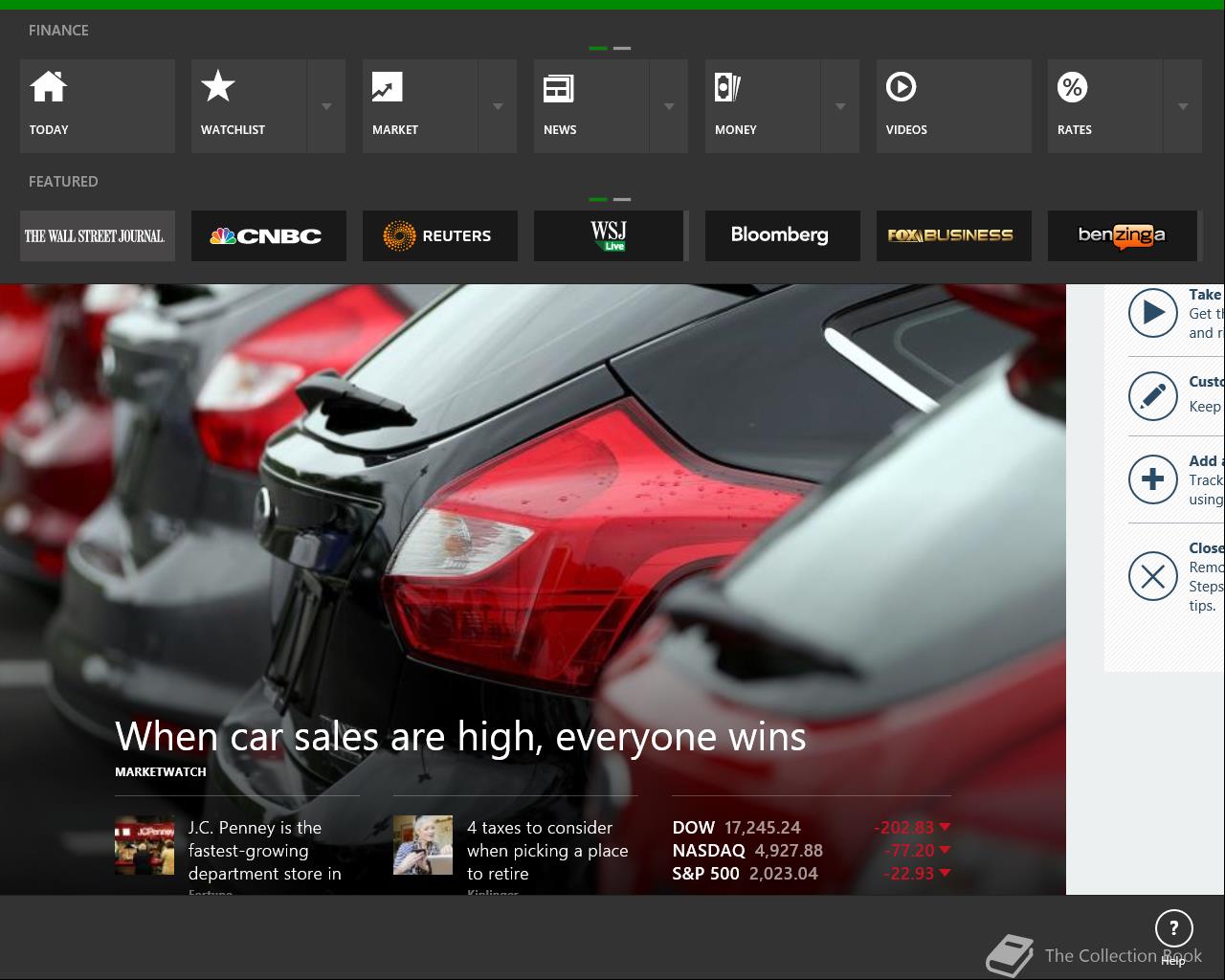Open headline 'When car sales are high'
Image resolution: width=1225 pixels, height=980 pixels.
pyautogui.click(x=460, y=737)
